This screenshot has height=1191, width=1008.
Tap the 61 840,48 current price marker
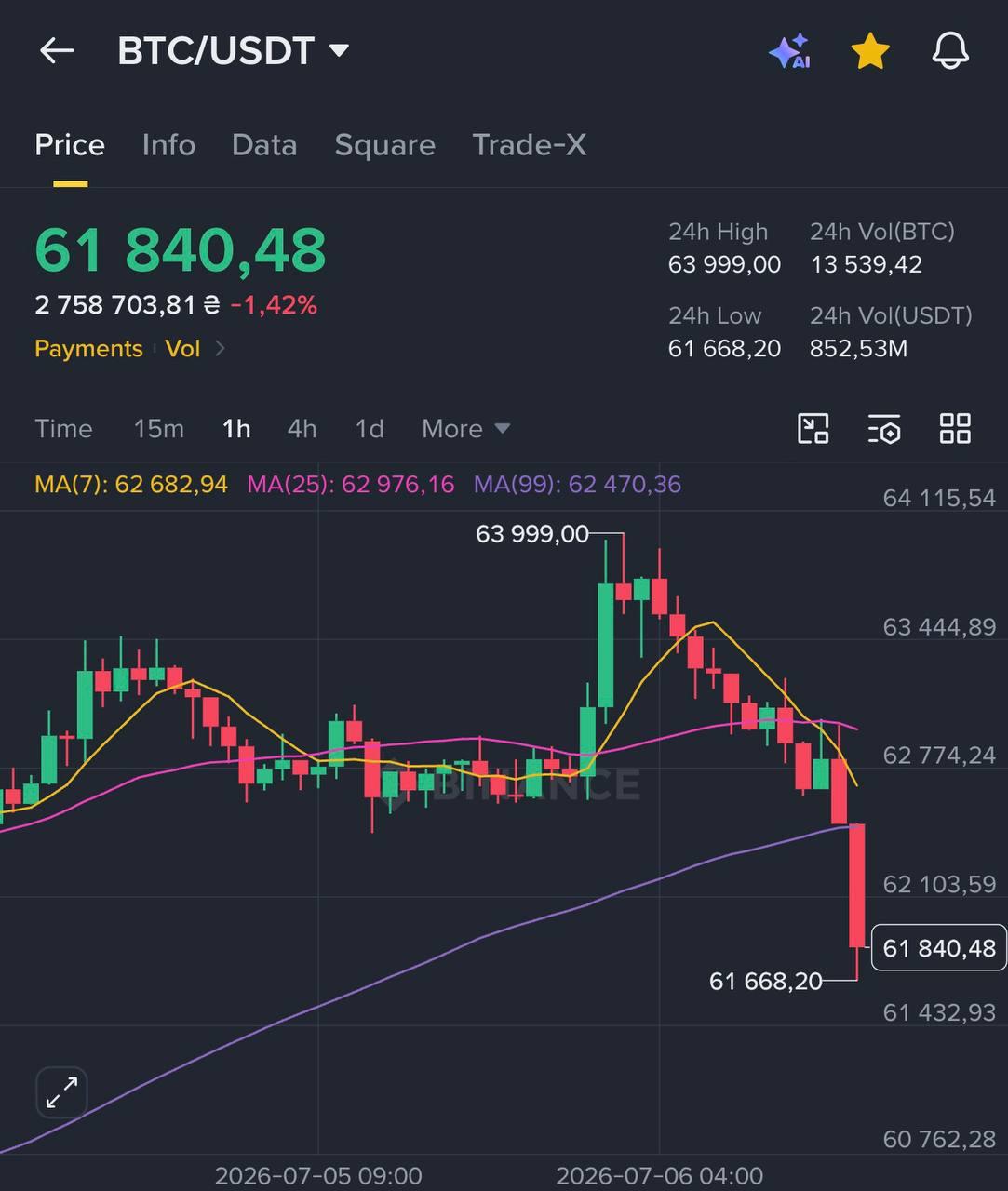(x=938, y=948)
